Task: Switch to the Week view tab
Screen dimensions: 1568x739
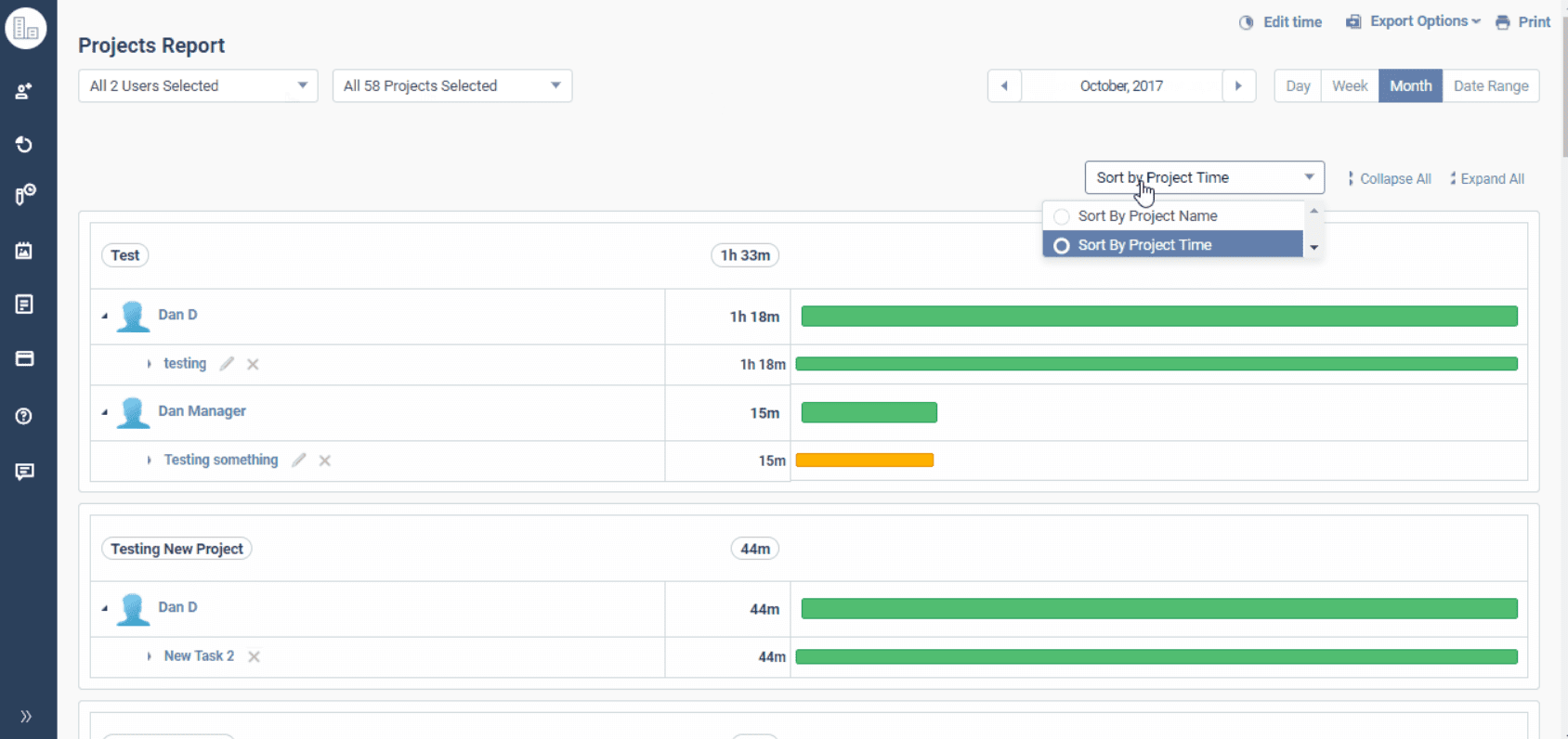Action: (1349, 86)
